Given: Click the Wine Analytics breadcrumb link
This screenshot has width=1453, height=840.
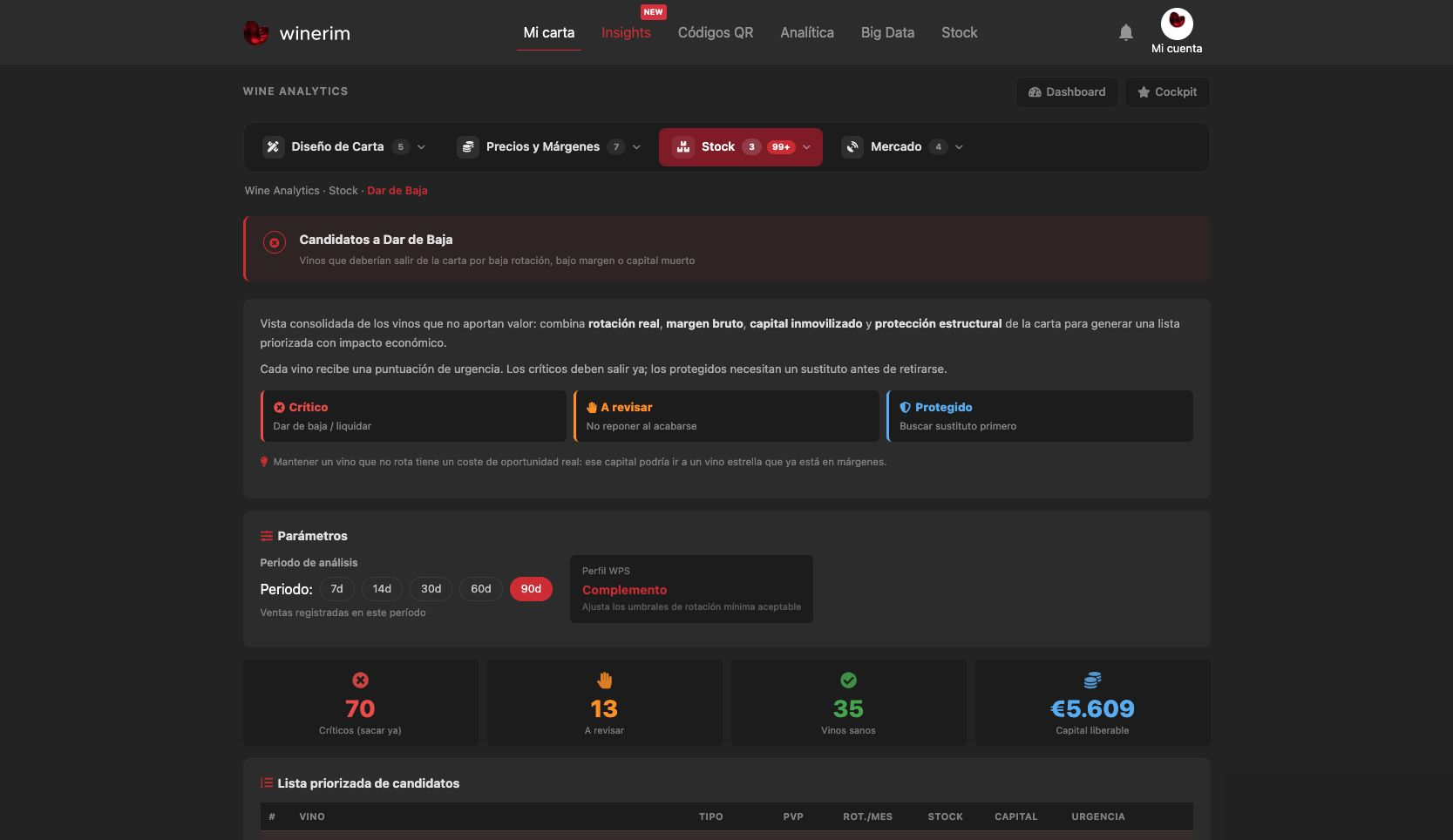Looking at the screenshot, I should (x=282, y=190).
